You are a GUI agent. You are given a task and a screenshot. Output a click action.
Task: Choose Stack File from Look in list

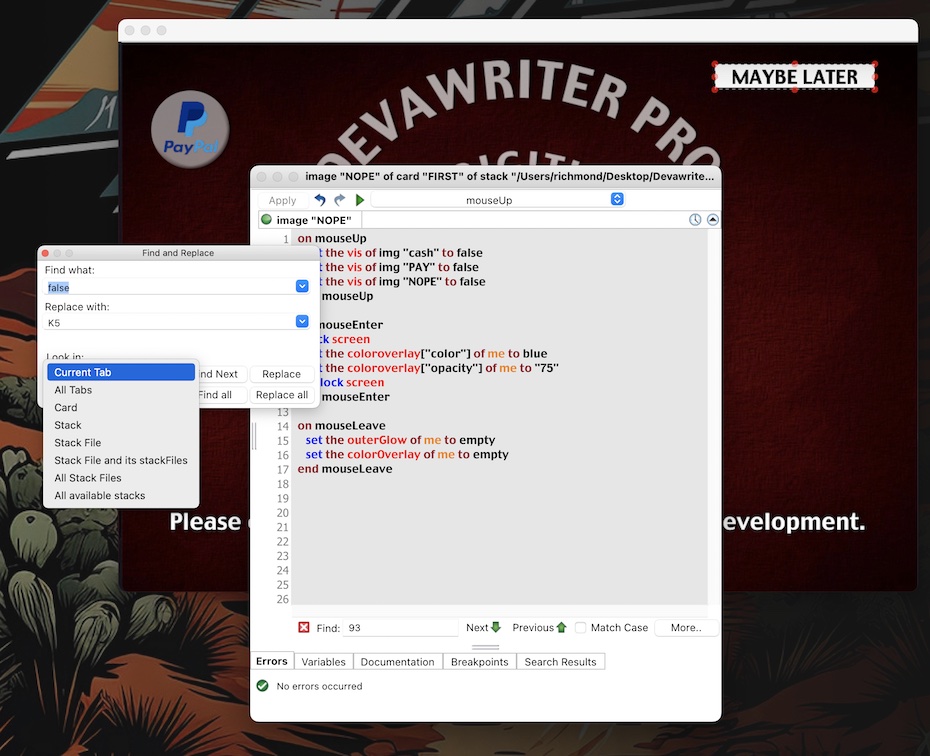pyautogui.click(x=78, y=443)
